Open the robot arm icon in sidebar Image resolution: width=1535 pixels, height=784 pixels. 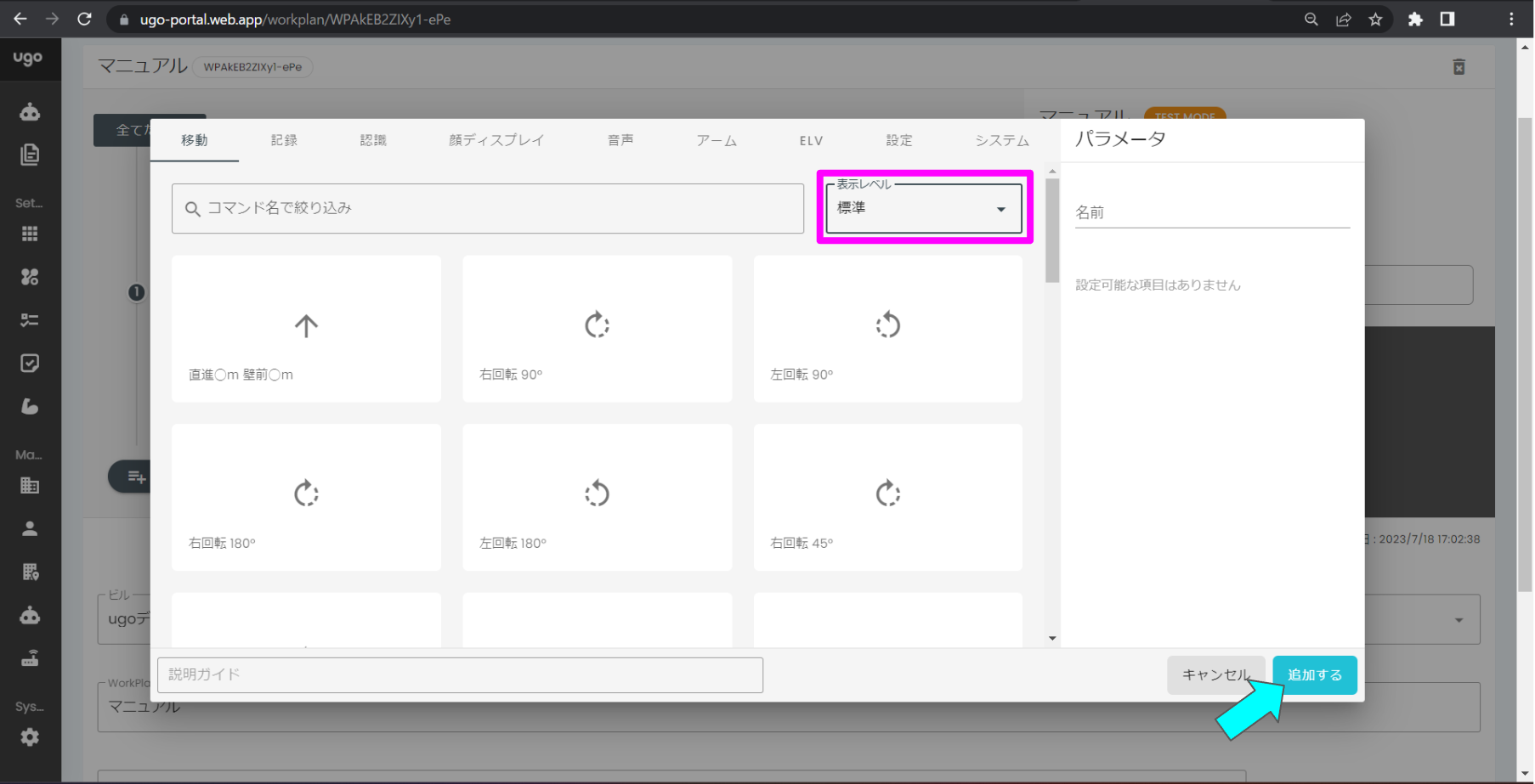(30, 407)
